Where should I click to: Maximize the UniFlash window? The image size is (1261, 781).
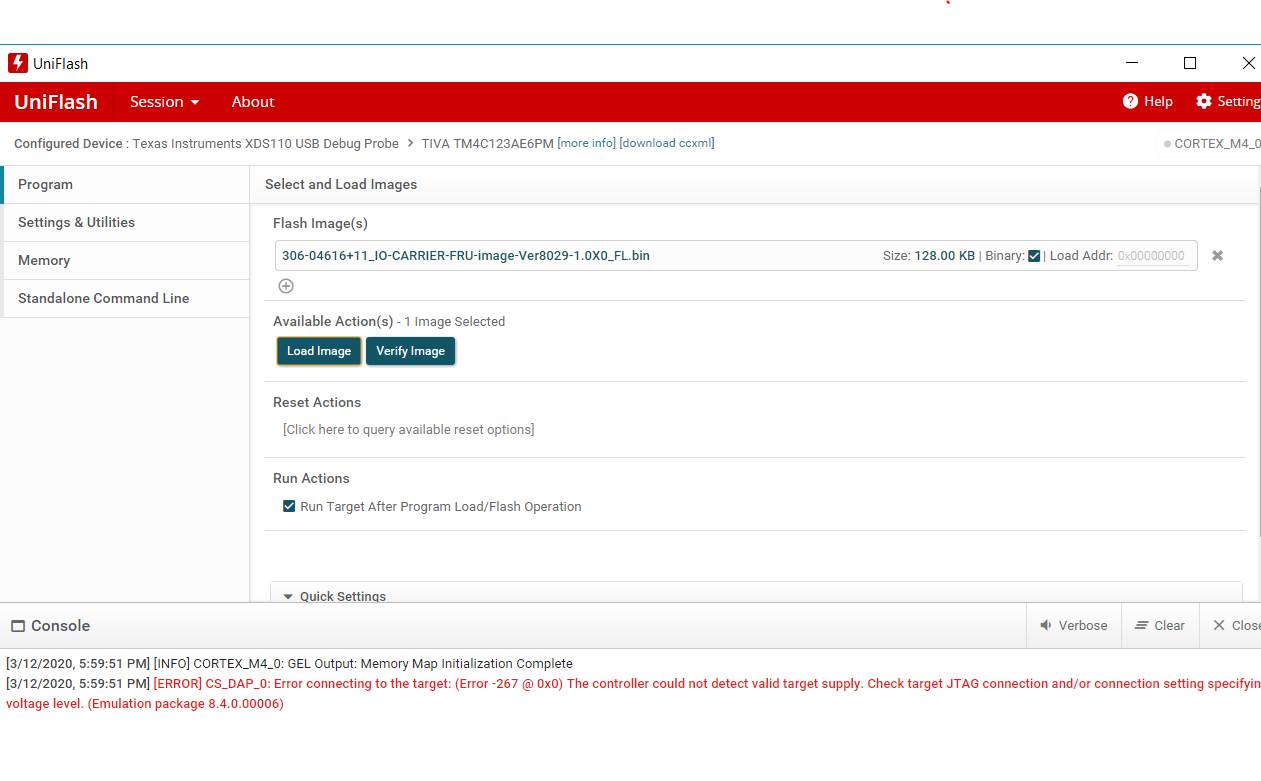[1190, 63]
